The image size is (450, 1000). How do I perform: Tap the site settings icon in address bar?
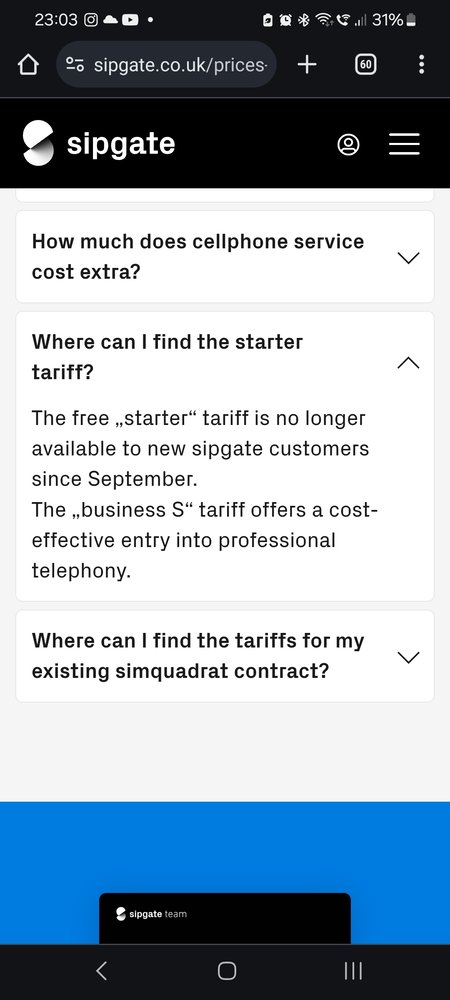point(75,64)
